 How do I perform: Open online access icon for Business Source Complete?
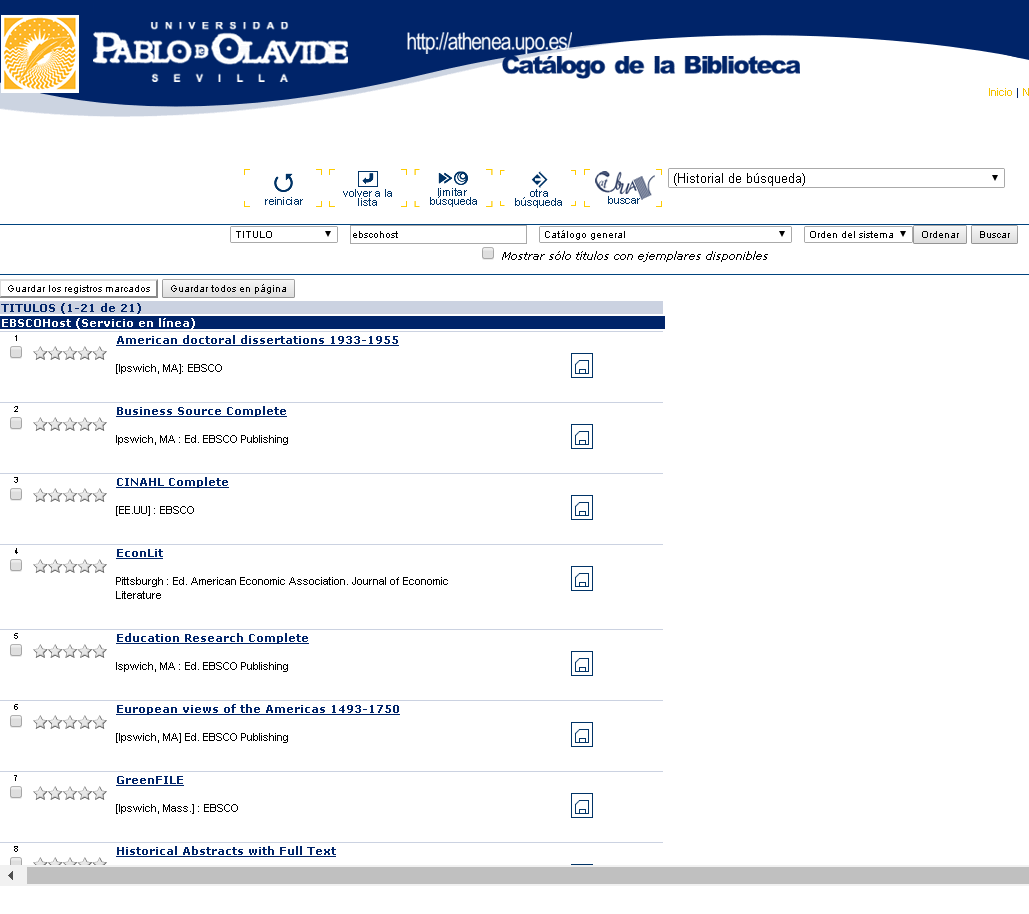point(582,436)
